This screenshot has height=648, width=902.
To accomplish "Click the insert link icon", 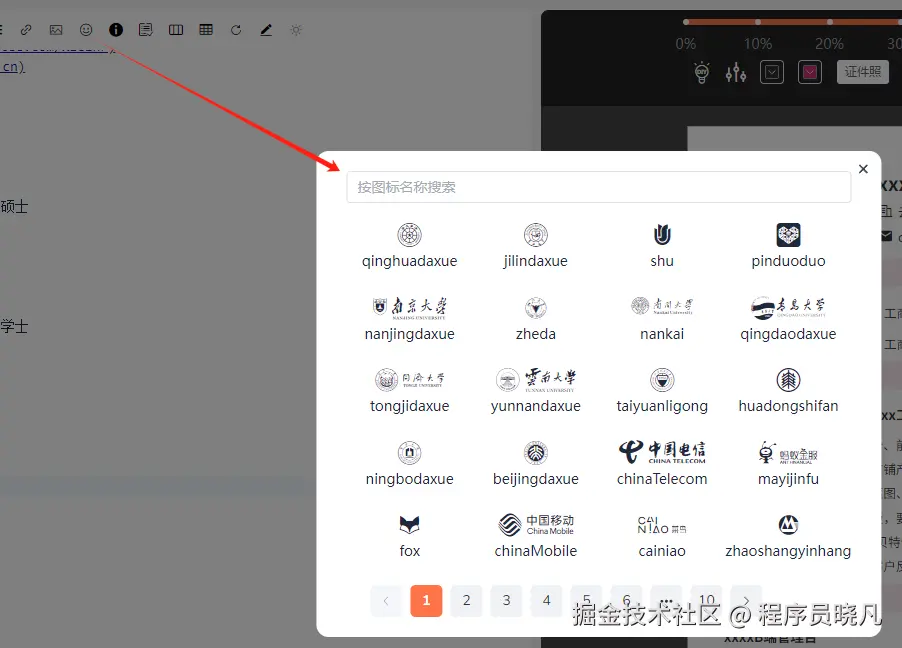I will click(x=24, y=29).
